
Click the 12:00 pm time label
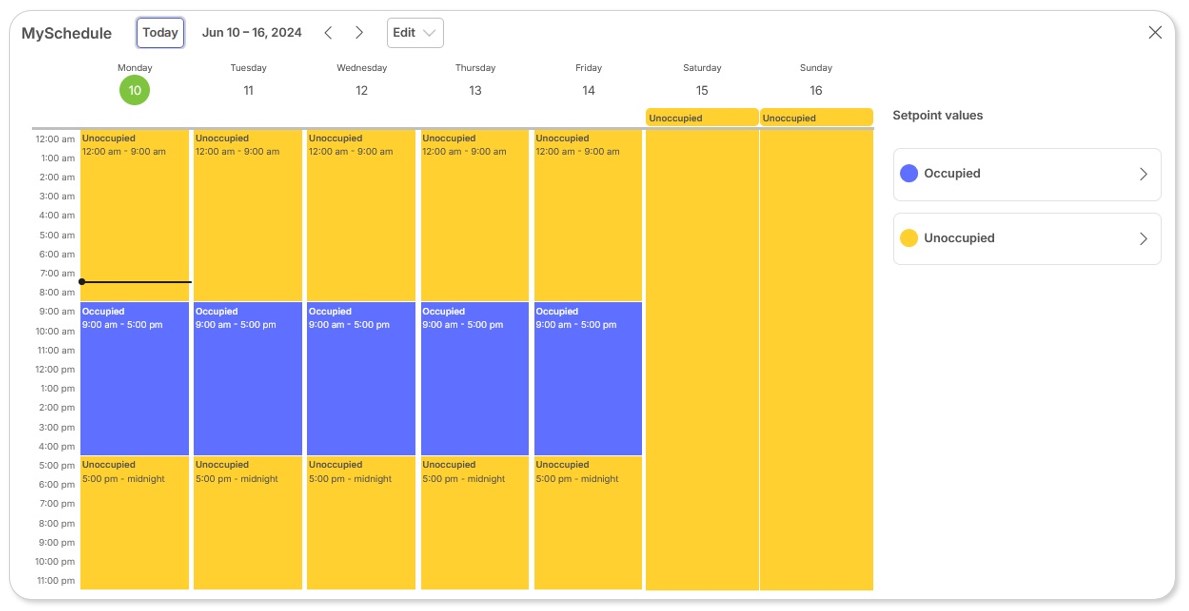click(55, 369)
